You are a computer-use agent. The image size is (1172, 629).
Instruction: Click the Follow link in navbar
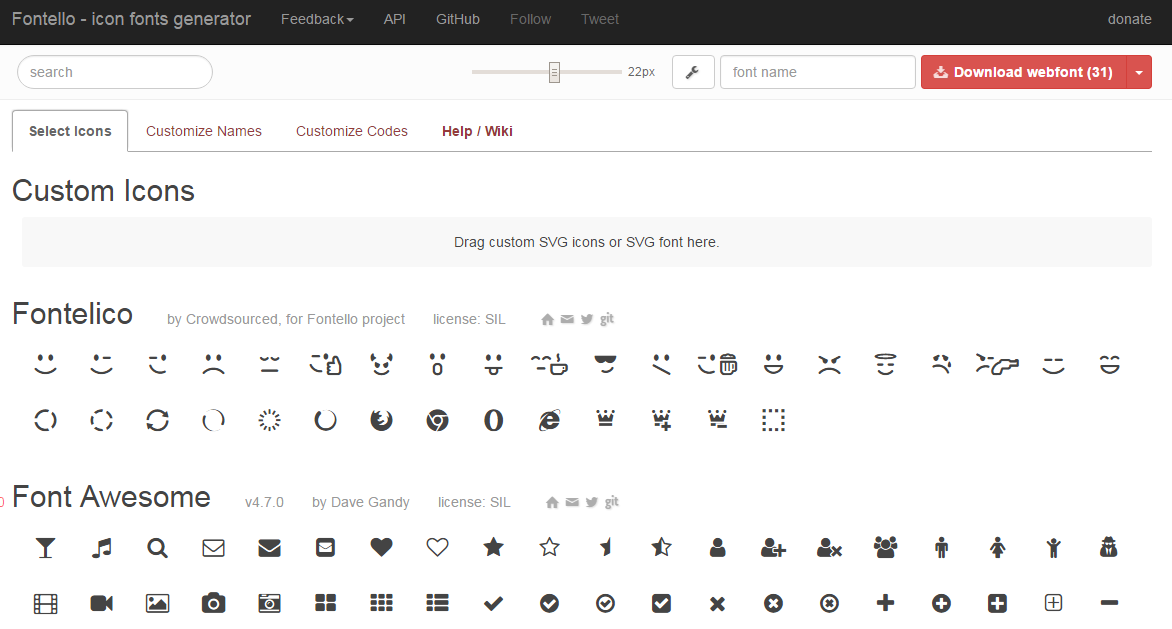(x=530, y=19)
